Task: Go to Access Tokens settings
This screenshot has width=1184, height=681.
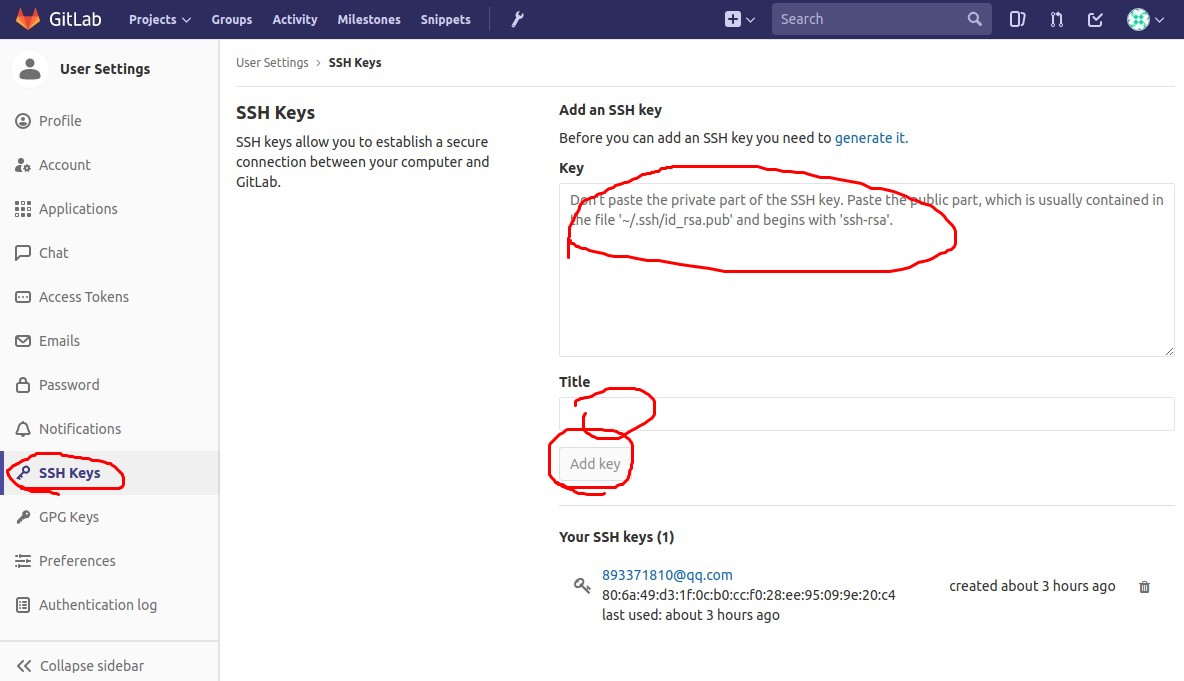Action: point(83,297)
